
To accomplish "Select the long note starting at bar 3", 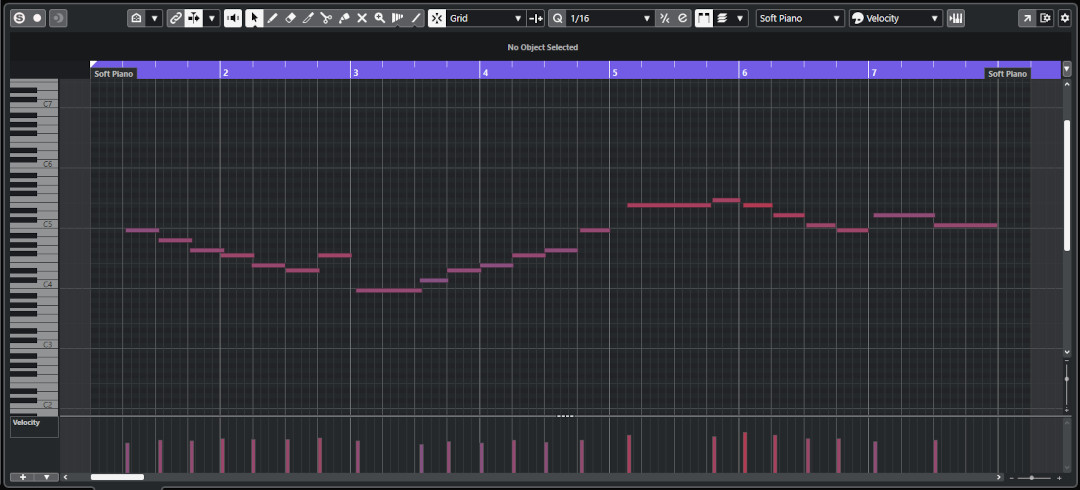I will 388,291.
